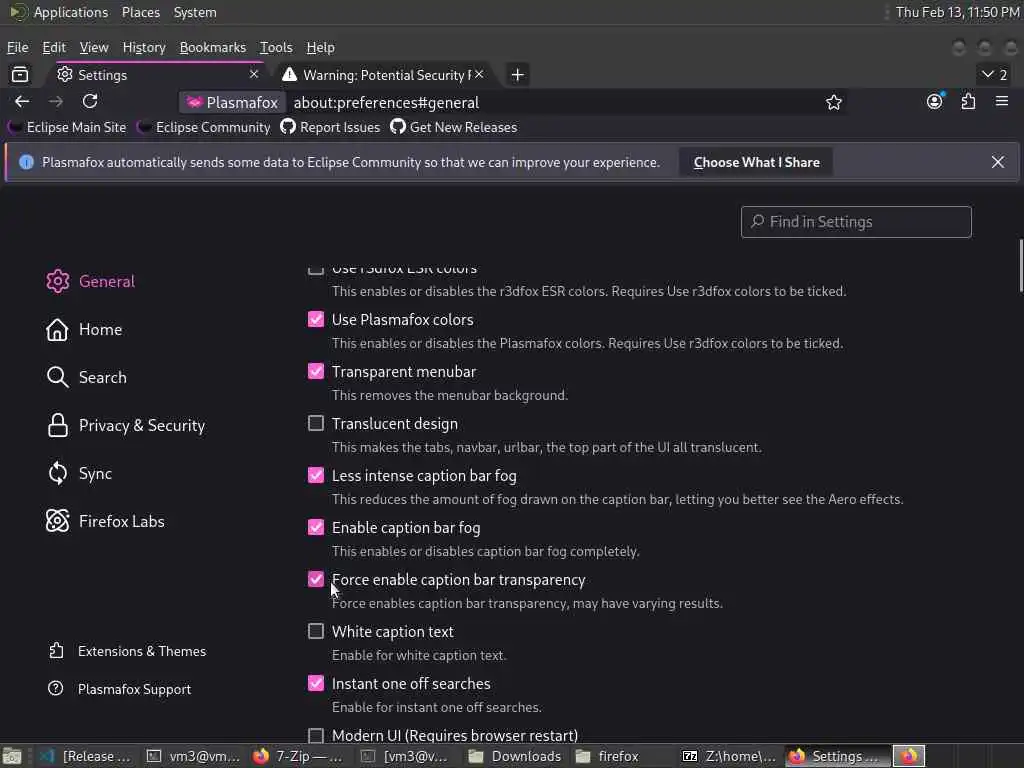This screenshot has height=768, width=1024.
Task: Open the View menu
Action: 94,47
